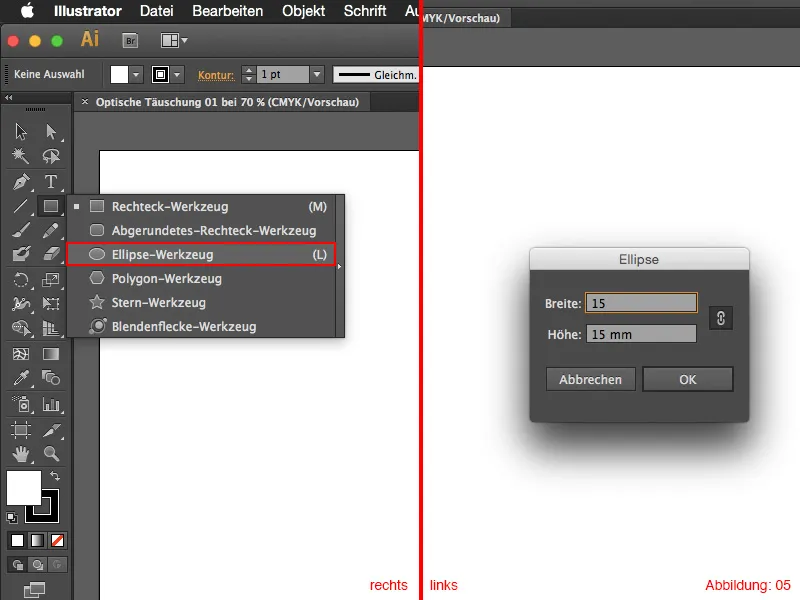Select the Perspective Grid tool

pos(51,328)
